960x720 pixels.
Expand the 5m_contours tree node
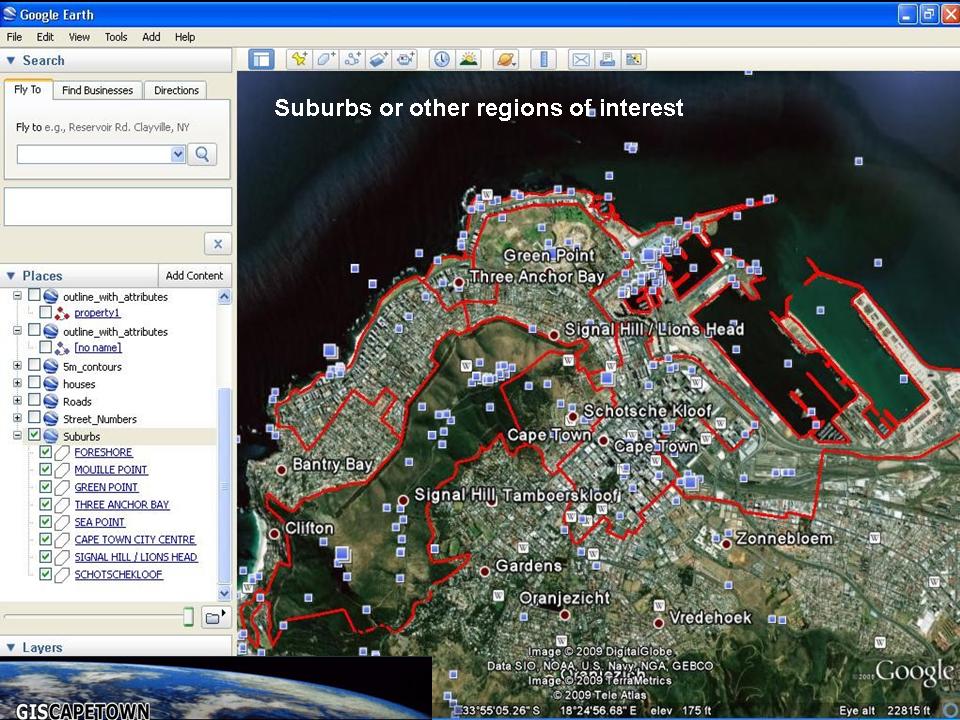coord(17,366)
